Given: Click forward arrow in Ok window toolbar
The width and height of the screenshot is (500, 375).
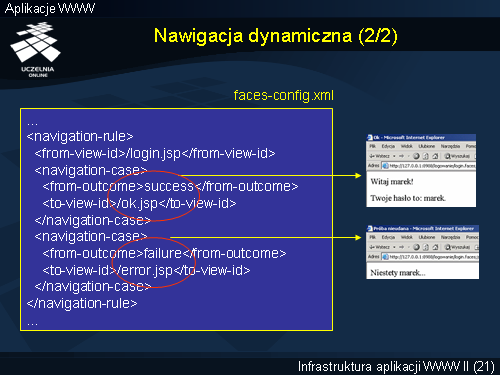Looking at the screenshot, I should 401,156.
